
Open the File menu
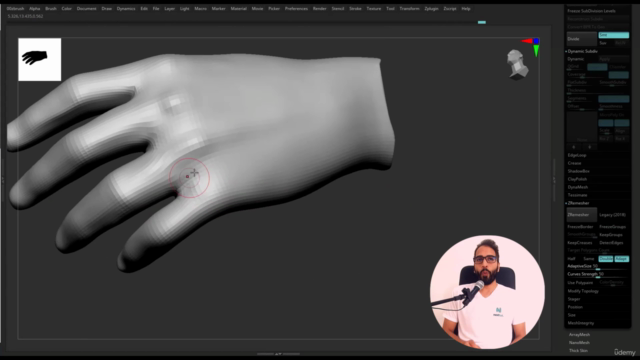click(x=156, y=9)
